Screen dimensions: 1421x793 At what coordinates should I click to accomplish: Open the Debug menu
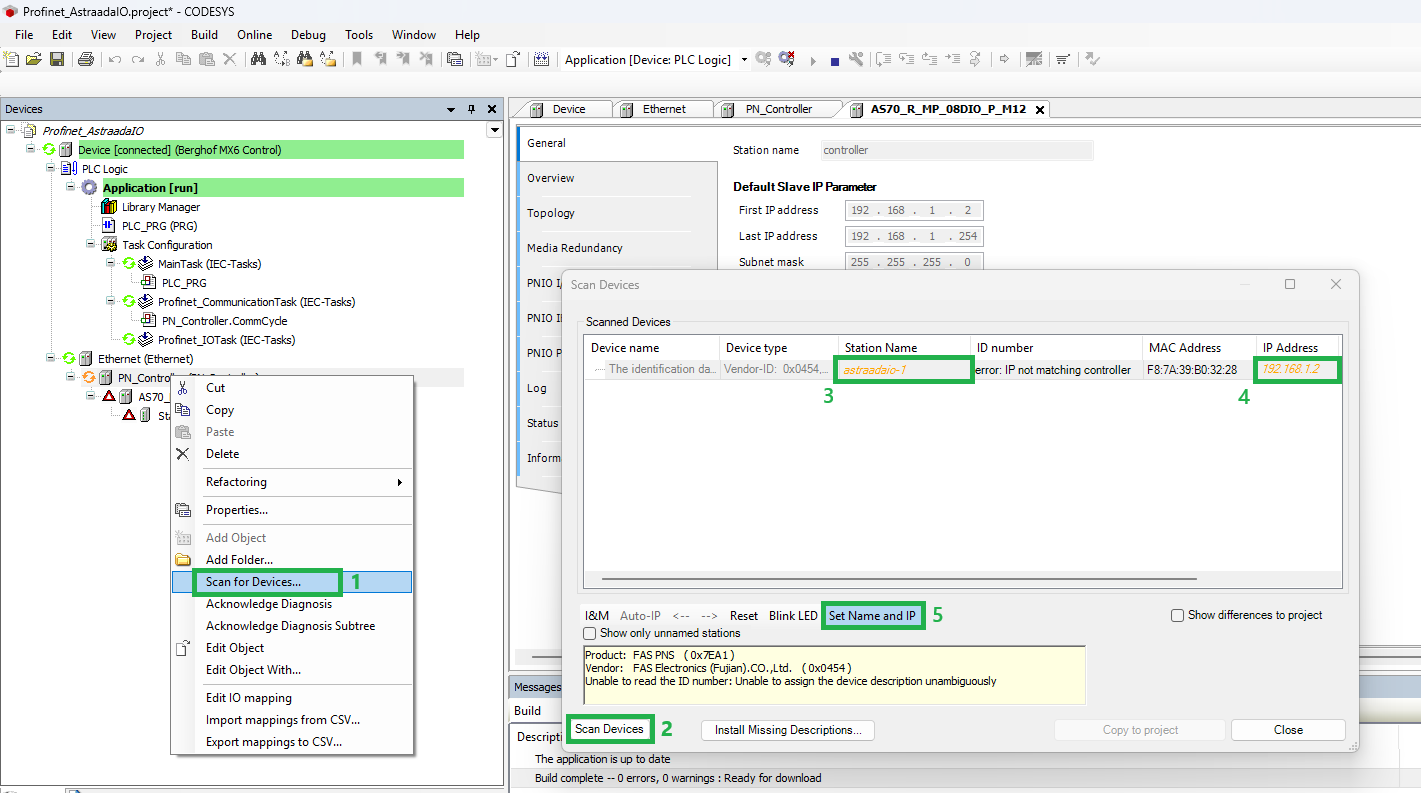pyautogui.click(x=308, y=35)
